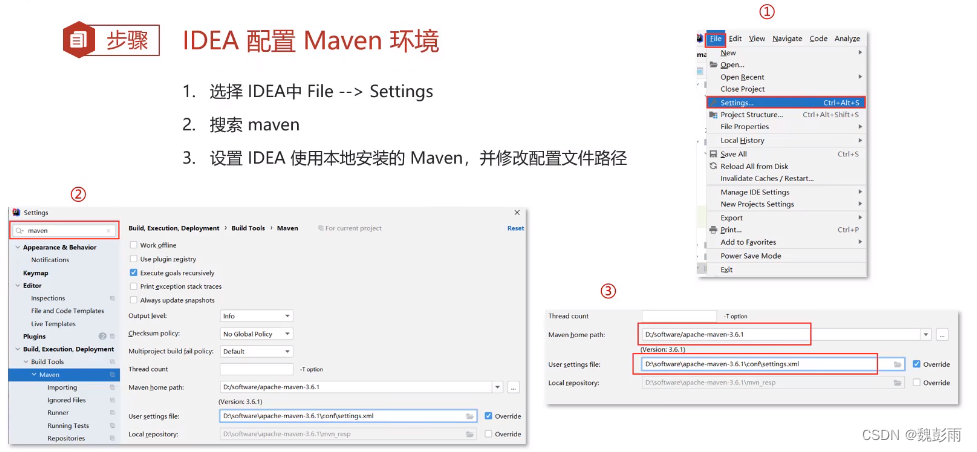The height and width of the screenshot is (452, 977).
Task: Select File and Code Templates in the tree
Action: pos(67,311)
